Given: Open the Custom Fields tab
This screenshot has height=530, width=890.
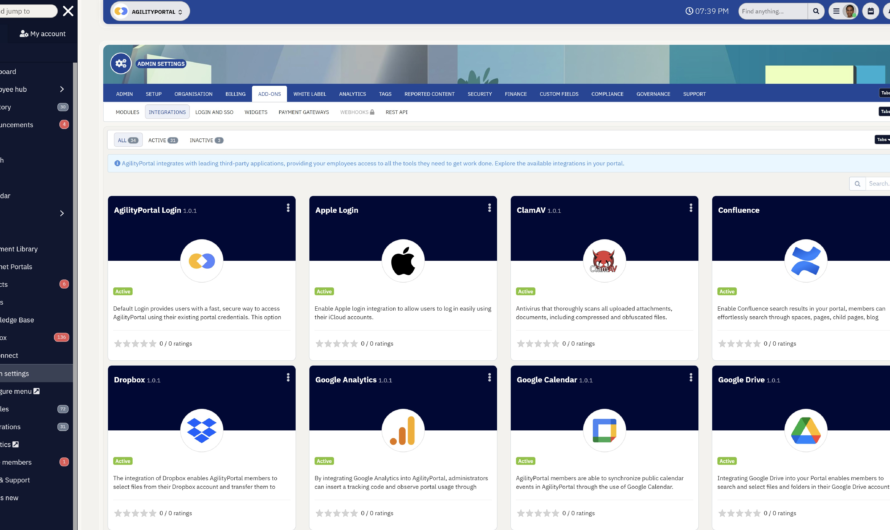Looking at the screenshot, I should point(559,94).
